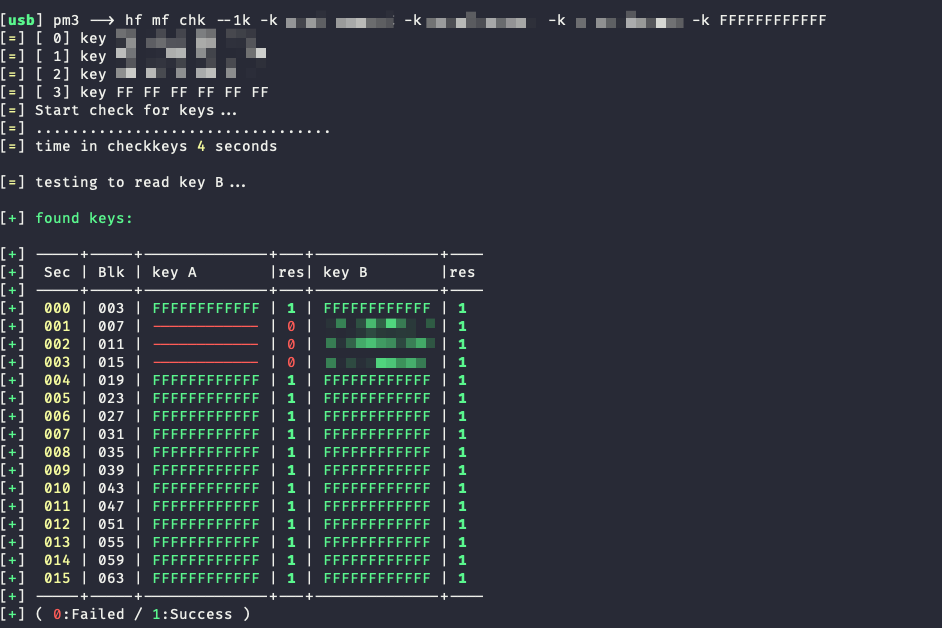
Task: Click the green [+] marker beside found keys
Action: (x=13, y=217)
